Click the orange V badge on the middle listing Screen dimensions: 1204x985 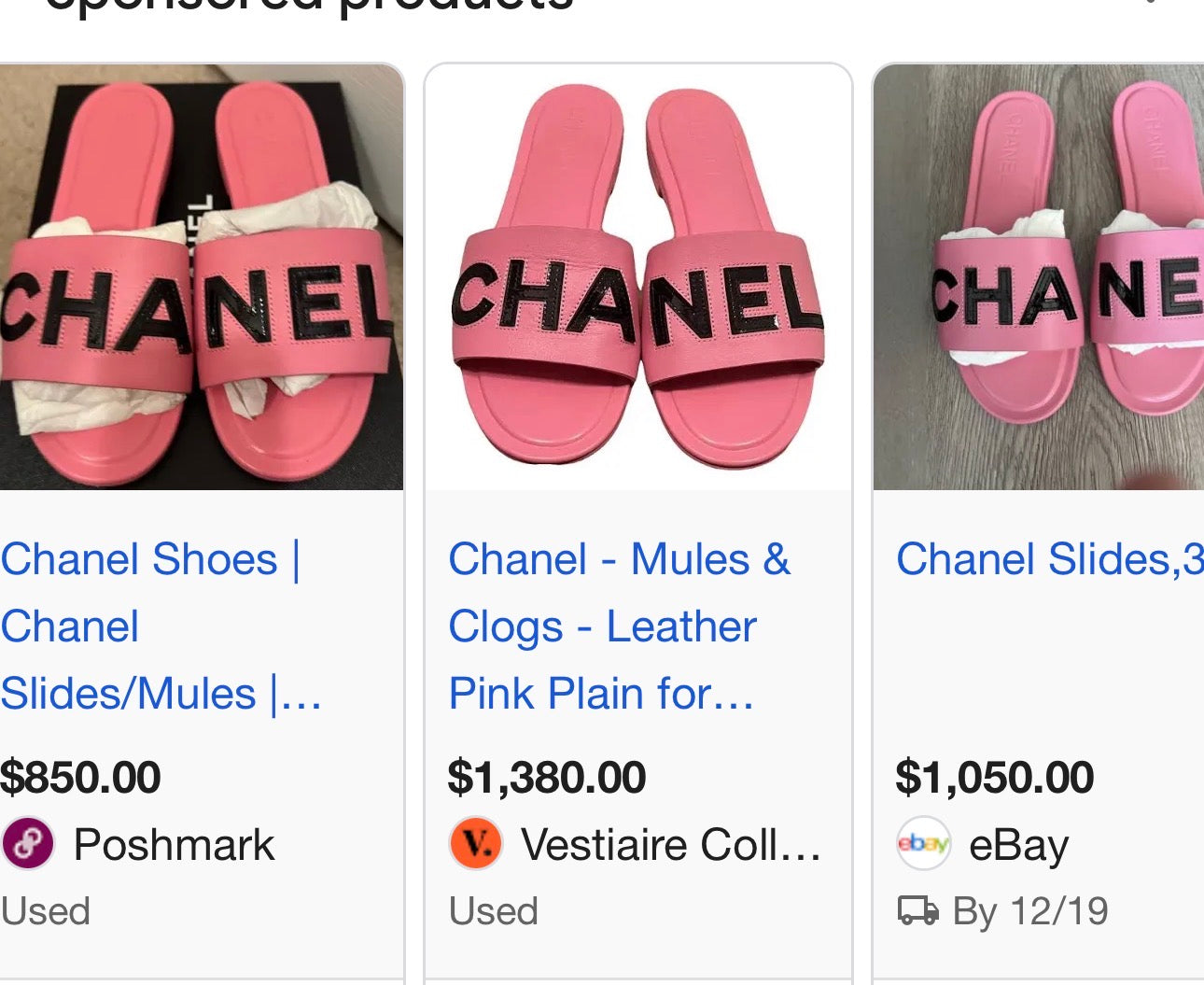coord(476,844)
